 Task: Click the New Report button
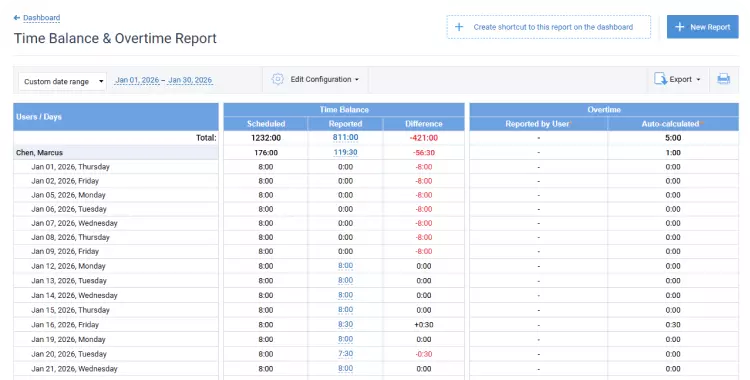tap(703, 27)
